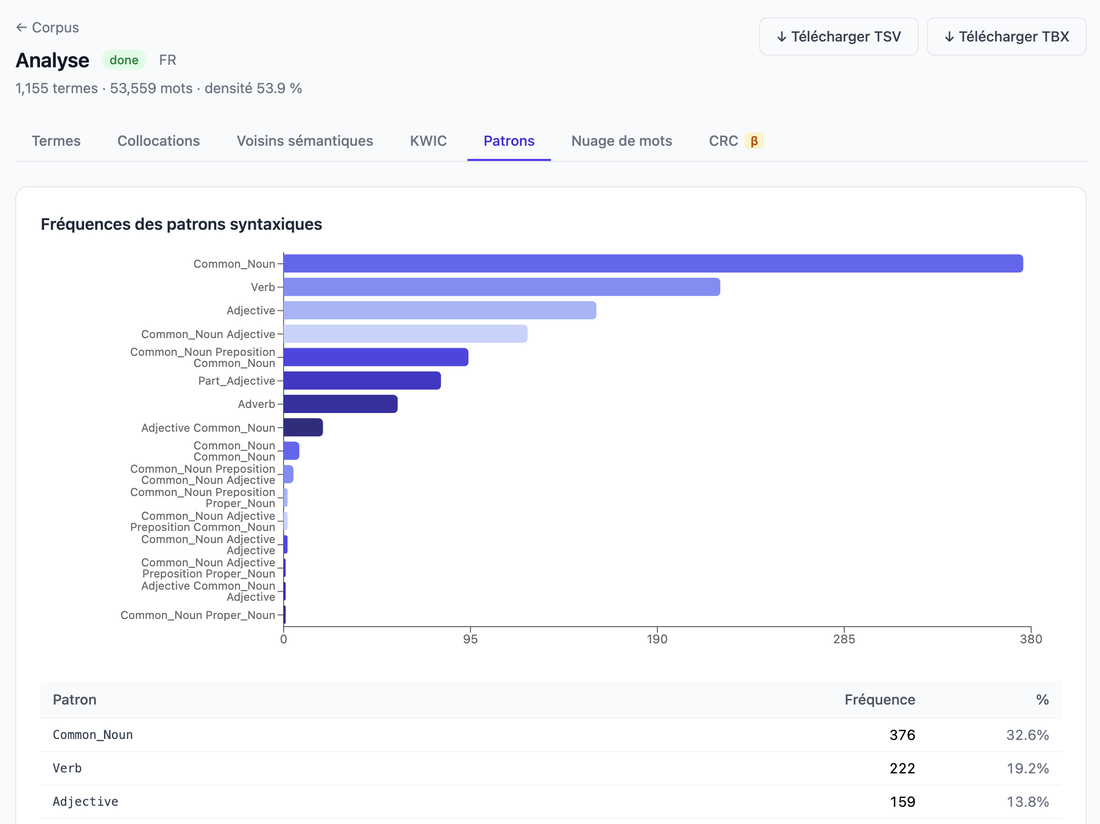Download the TBX file
The width and height of the screenshot is (1100, 824).
click(x=1006, y=36)
